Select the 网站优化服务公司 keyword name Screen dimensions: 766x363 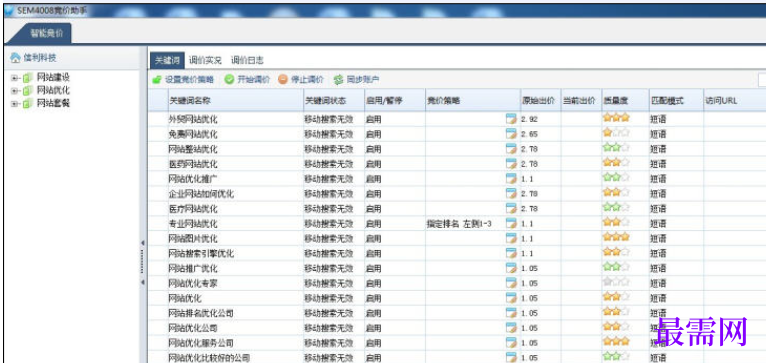pyautogui.click(x=201, y=343)
